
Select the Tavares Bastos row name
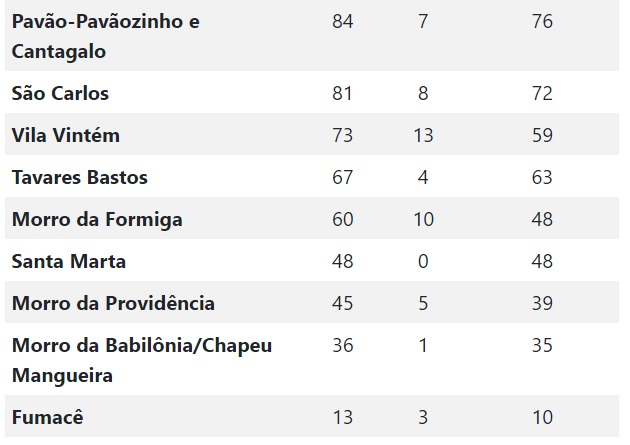[80, 178]
